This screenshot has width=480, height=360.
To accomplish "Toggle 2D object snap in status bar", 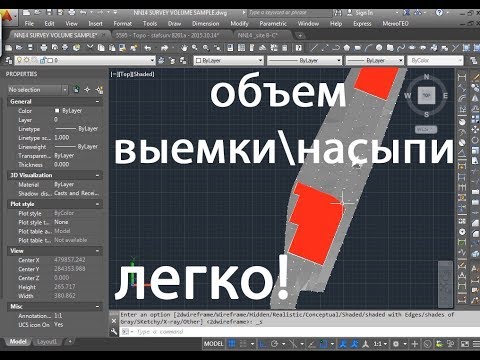I will pos(323,344).
